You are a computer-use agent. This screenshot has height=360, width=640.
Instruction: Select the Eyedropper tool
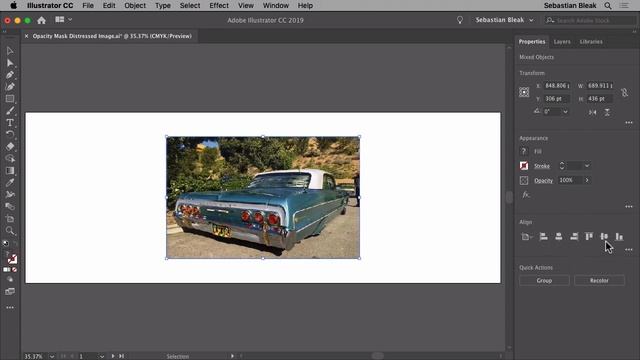pyautogui.click(x=10, y=182)
